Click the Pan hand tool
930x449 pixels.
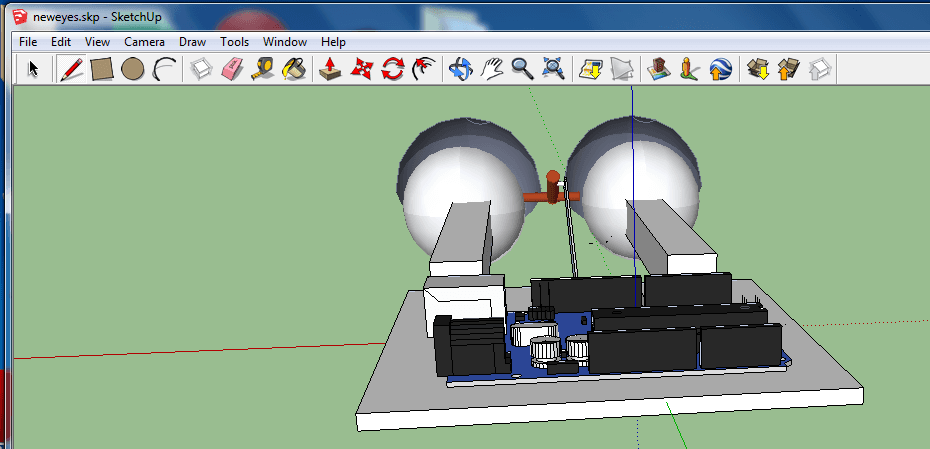pyautogui.click(x=490, y=69)
